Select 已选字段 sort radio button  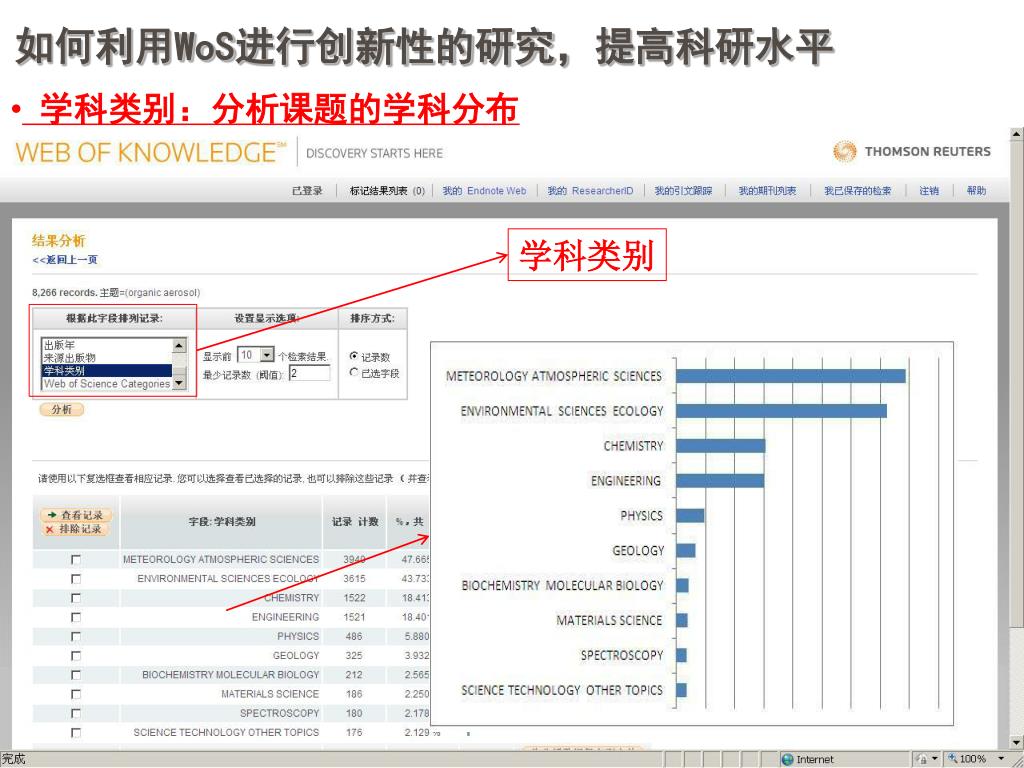point(354,372)
